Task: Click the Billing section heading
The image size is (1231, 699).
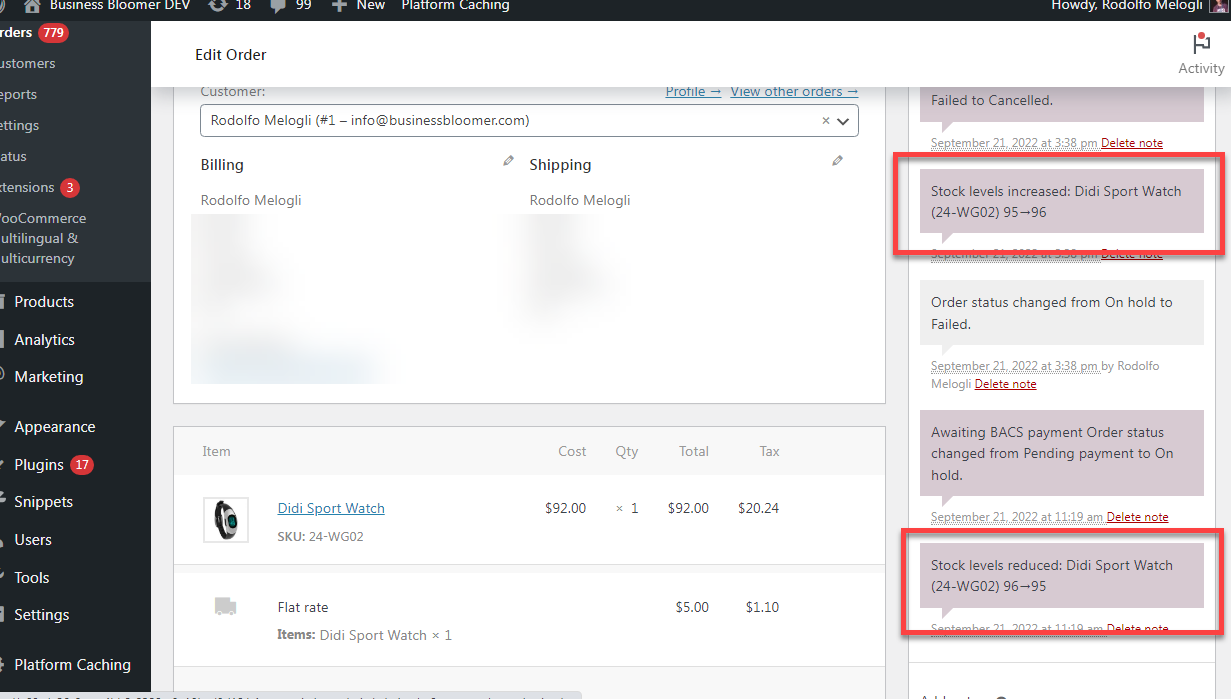Action: (222, 164)
